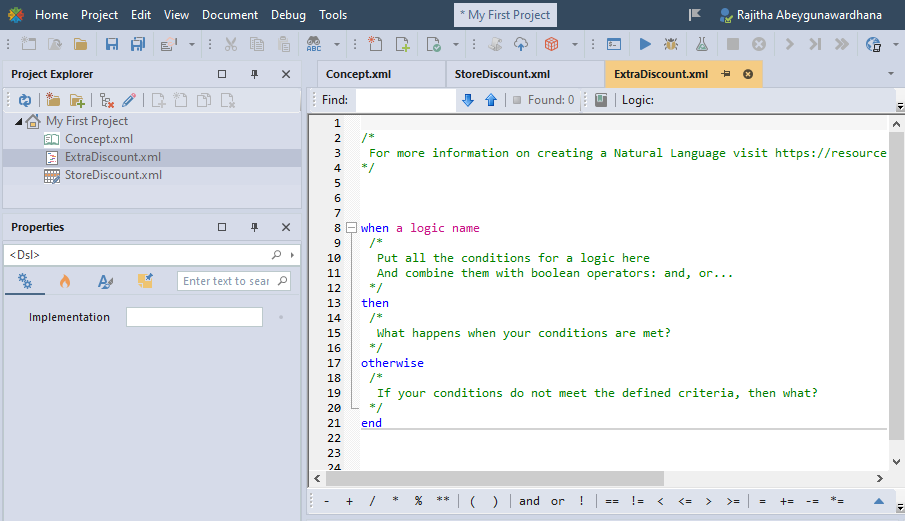Expand the operator bar with blue up arrow
The image size is (905, 521).
click(x=878, y=501)
